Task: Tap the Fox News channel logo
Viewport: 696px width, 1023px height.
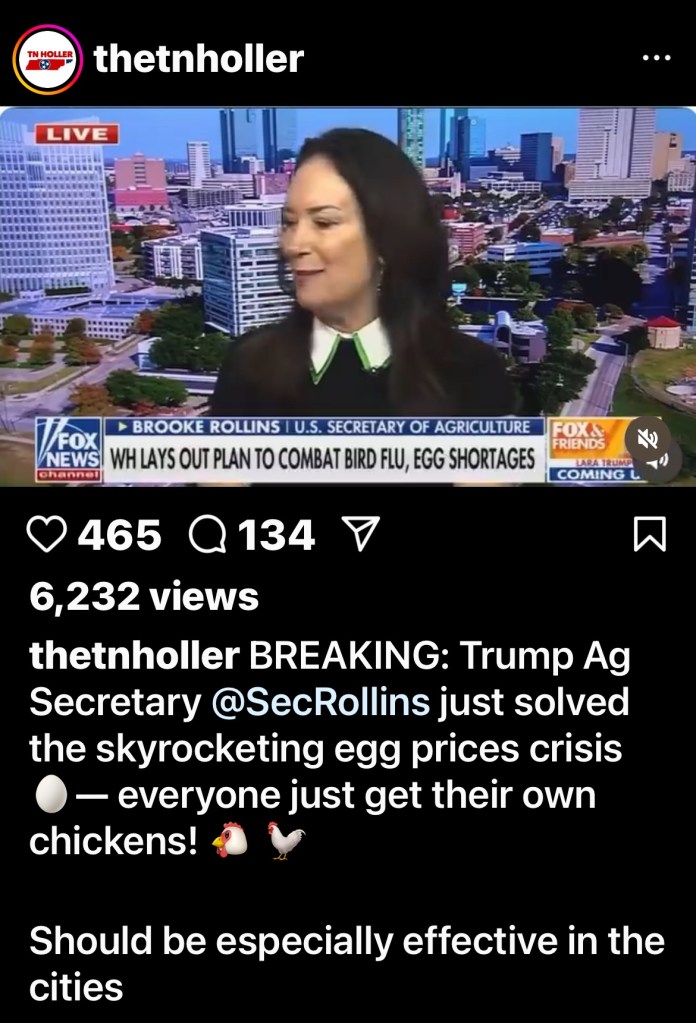Action: tap(69, 450)
